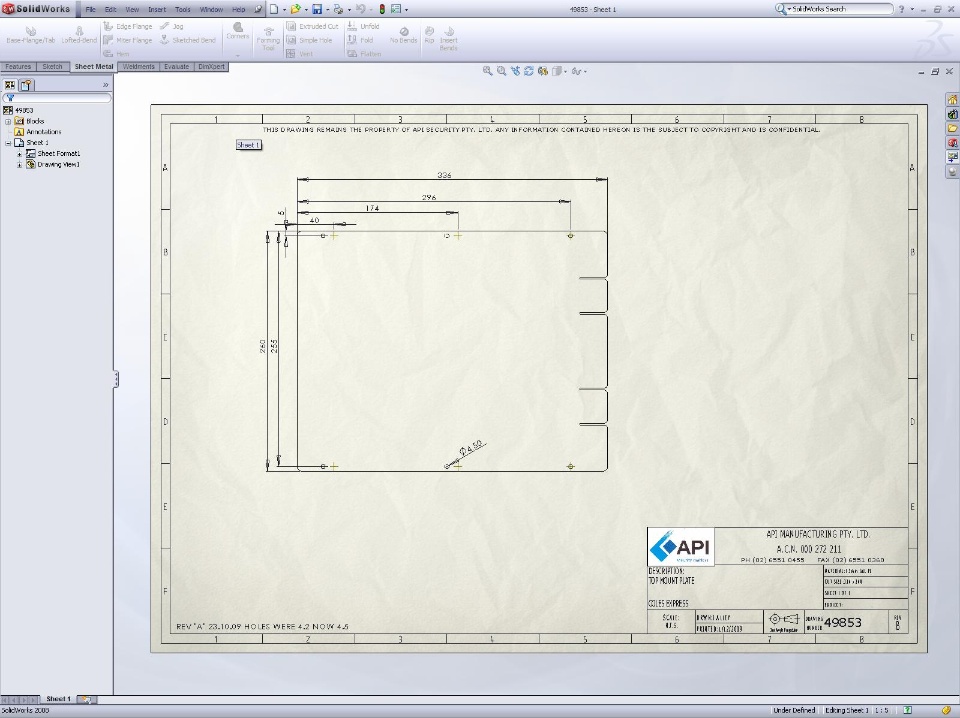The height and width of the screenshot is (718, 960).
Task: Click the Save icon in the toolbar
Action: click(317, 9)
